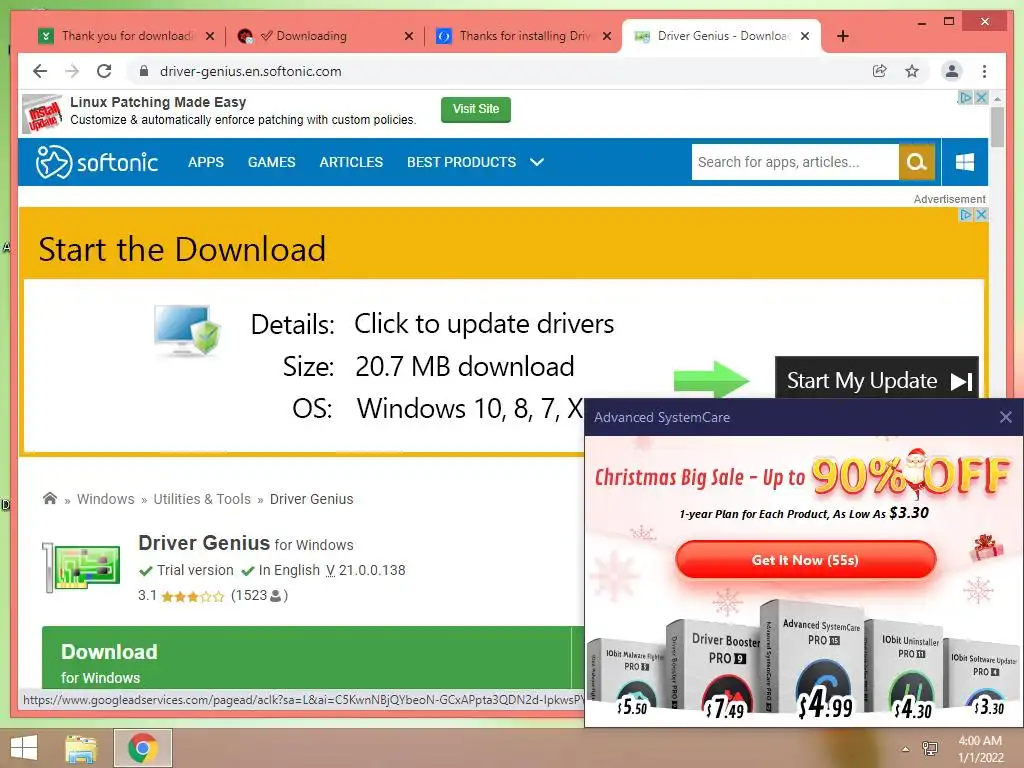Click the IObit Software Updater $3.30 box
The image size is (1024, 768).
coord(984,679)
